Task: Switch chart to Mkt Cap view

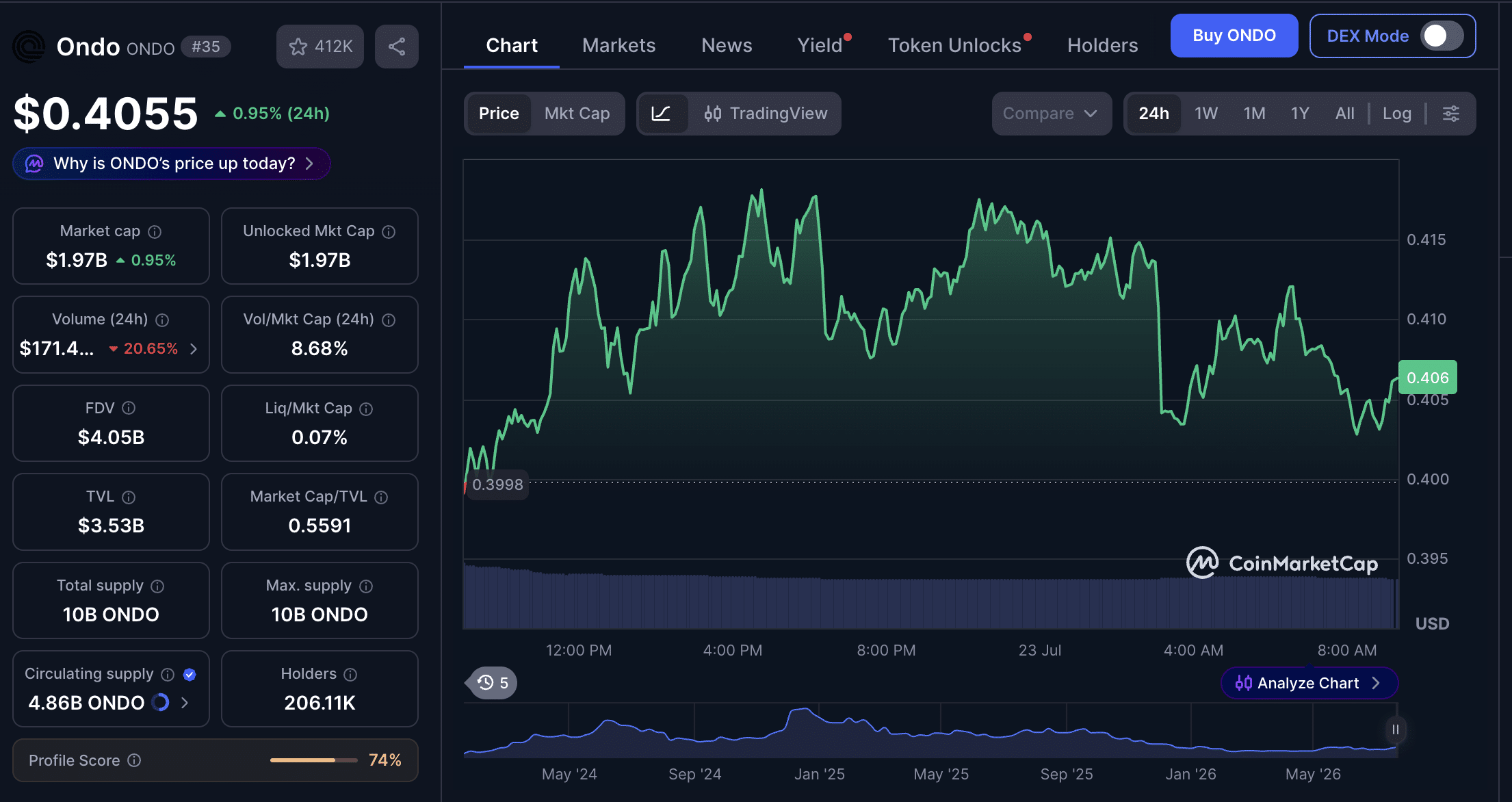Action: 577,114
